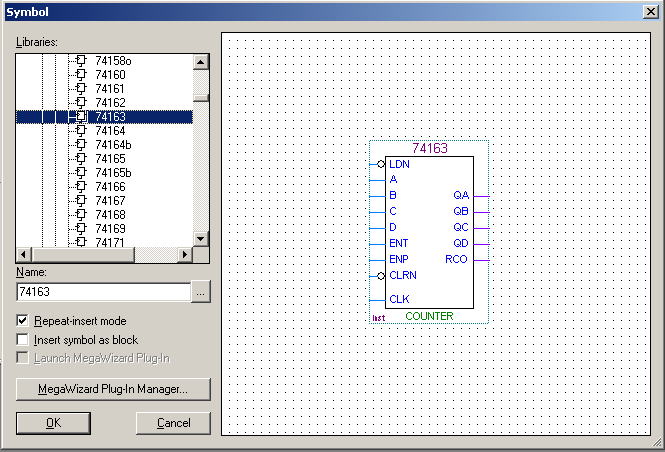Select the 74166 library entry

click(x=110, y=187)
